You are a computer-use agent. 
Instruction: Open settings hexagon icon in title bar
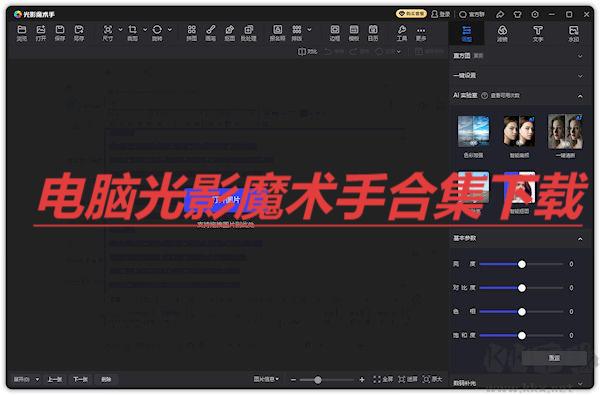[x=535, y=14]
